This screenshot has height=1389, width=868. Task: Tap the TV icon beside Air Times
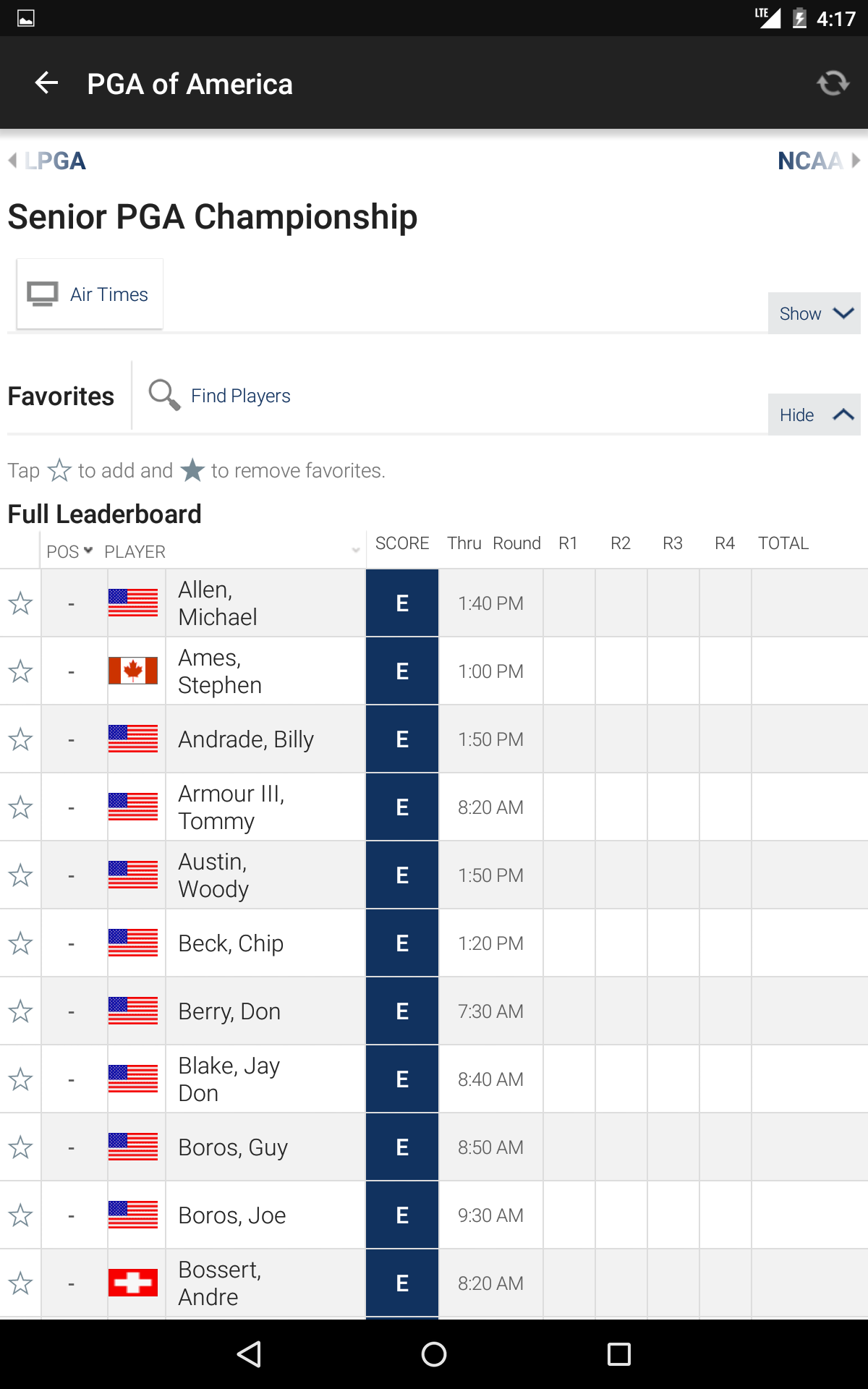pos(43,294)
